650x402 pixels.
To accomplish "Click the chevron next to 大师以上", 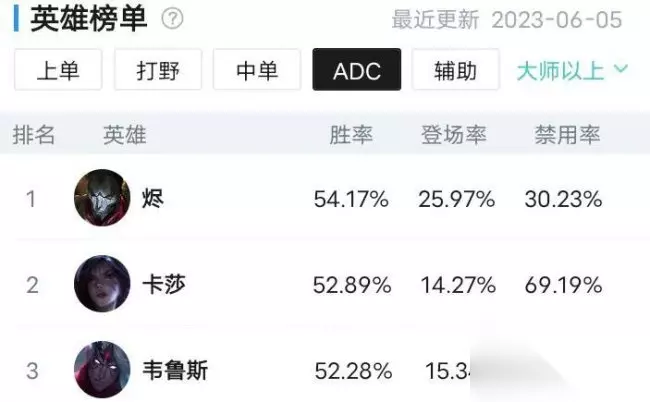I will (620, 70).
